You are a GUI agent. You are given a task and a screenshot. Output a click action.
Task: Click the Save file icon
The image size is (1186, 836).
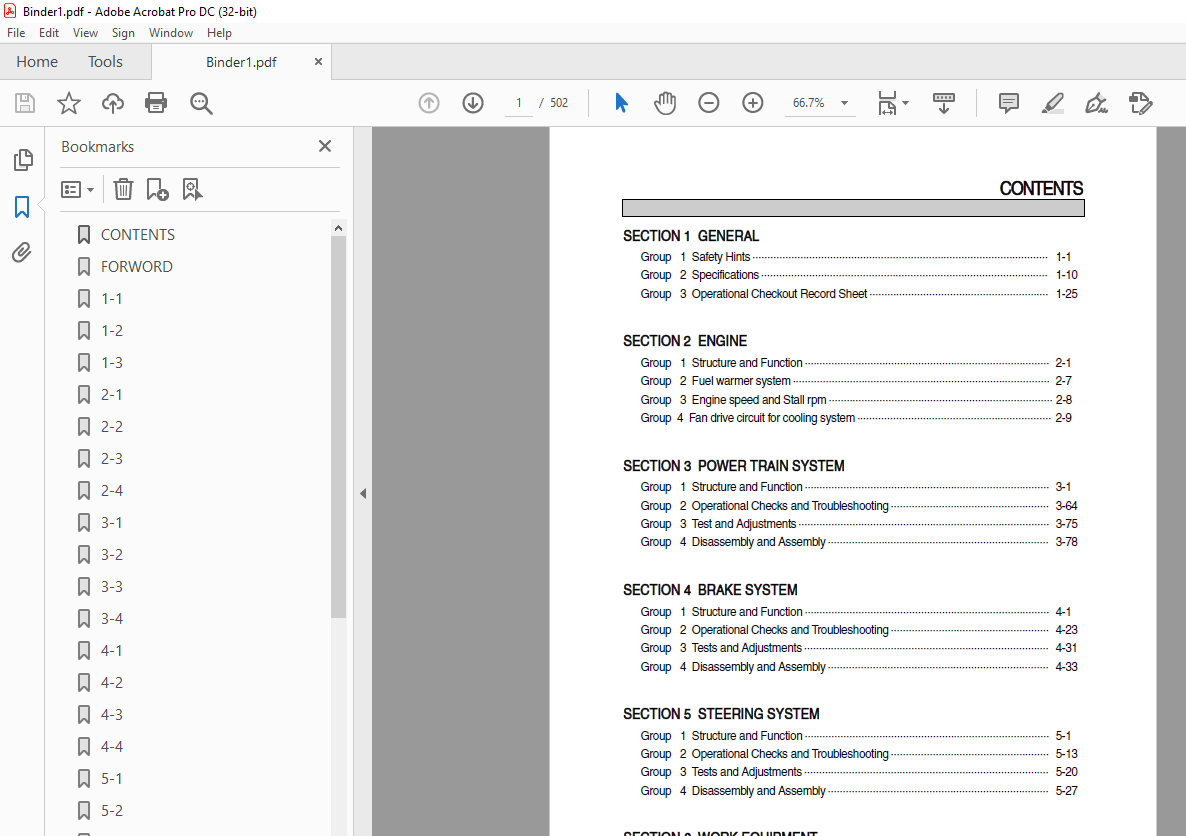point(25,103)
